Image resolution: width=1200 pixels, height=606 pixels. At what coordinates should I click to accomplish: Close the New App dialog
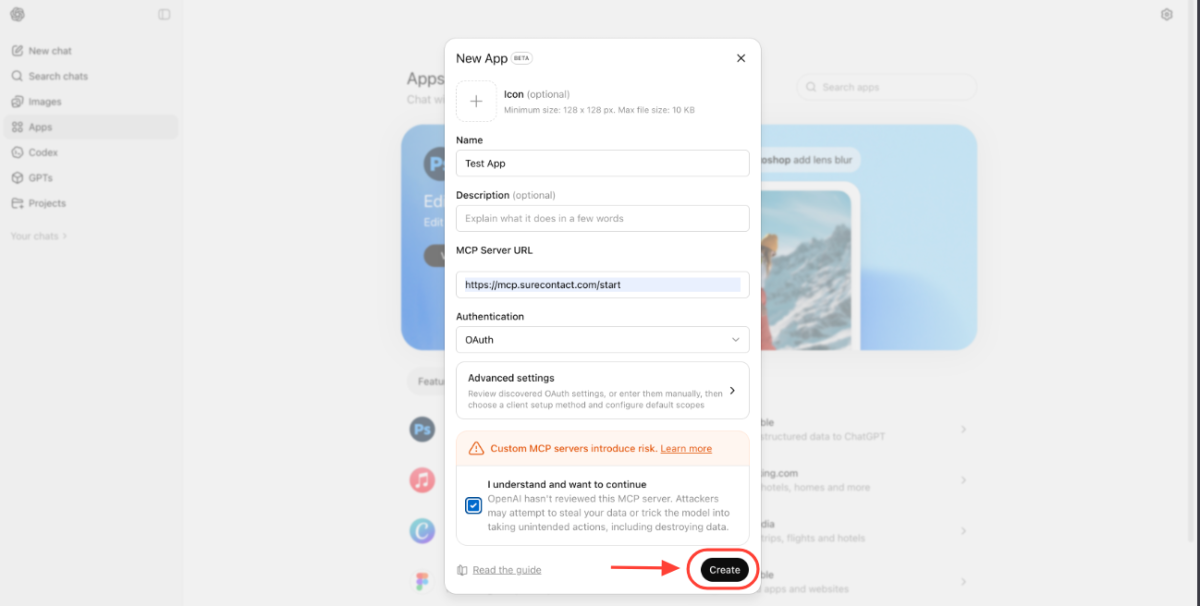(741, 58)
